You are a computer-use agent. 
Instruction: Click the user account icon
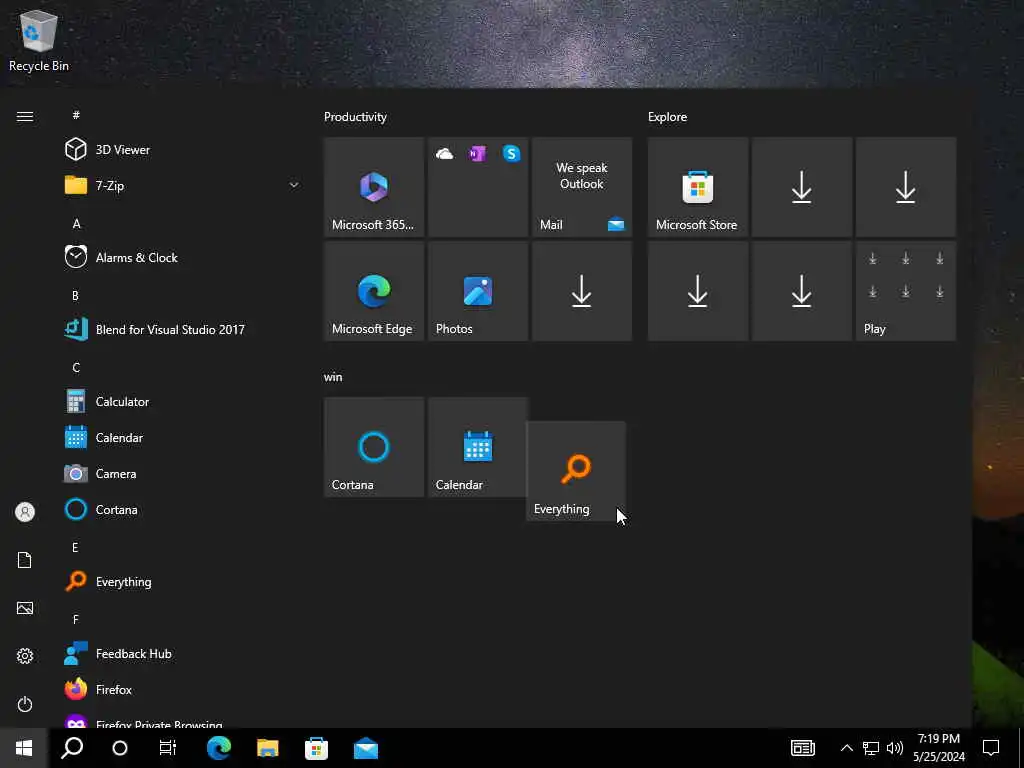(x=25, y=512)
